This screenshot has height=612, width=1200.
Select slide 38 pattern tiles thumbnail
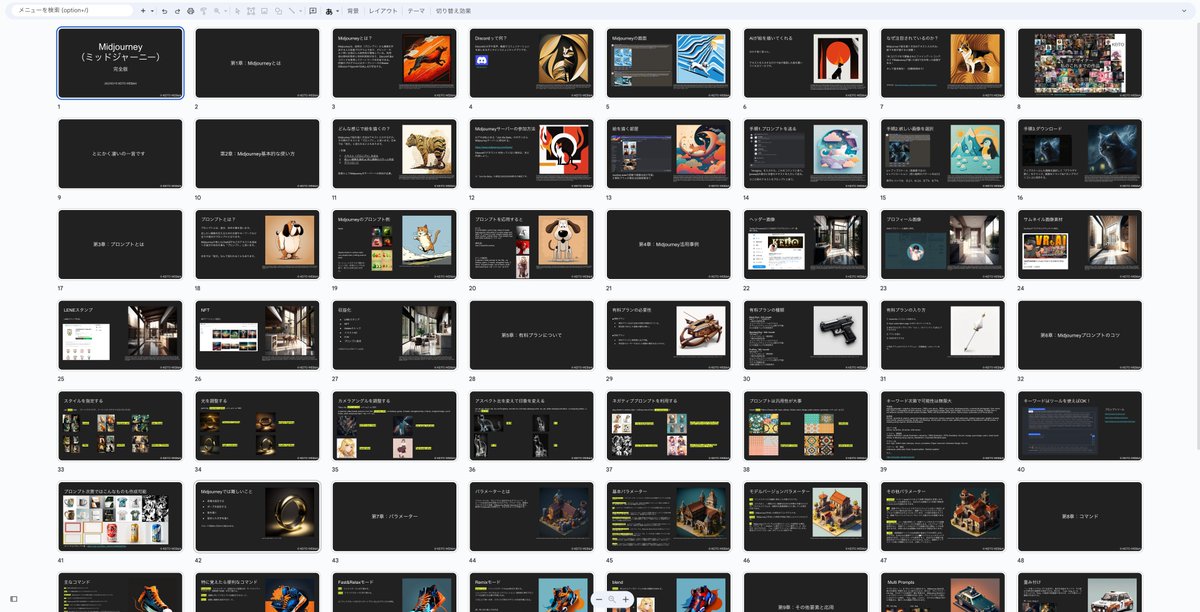805,426
